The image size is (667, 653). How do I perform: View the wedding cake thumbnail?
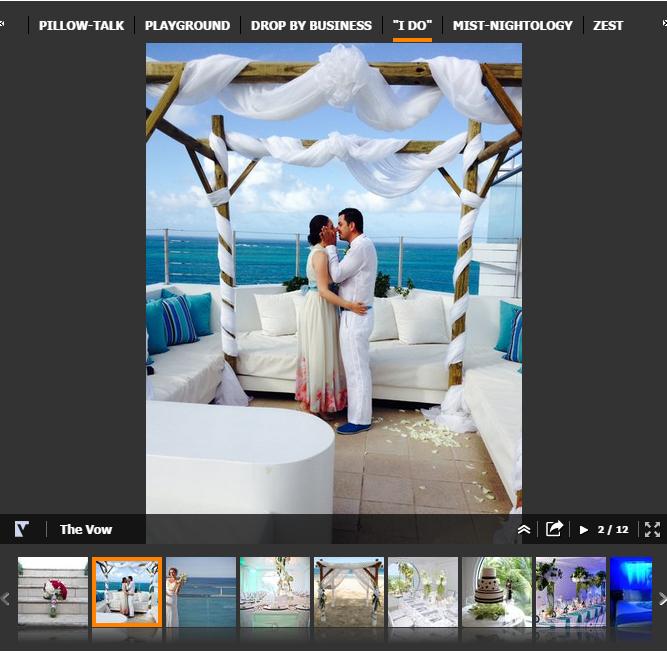point(497,592)
